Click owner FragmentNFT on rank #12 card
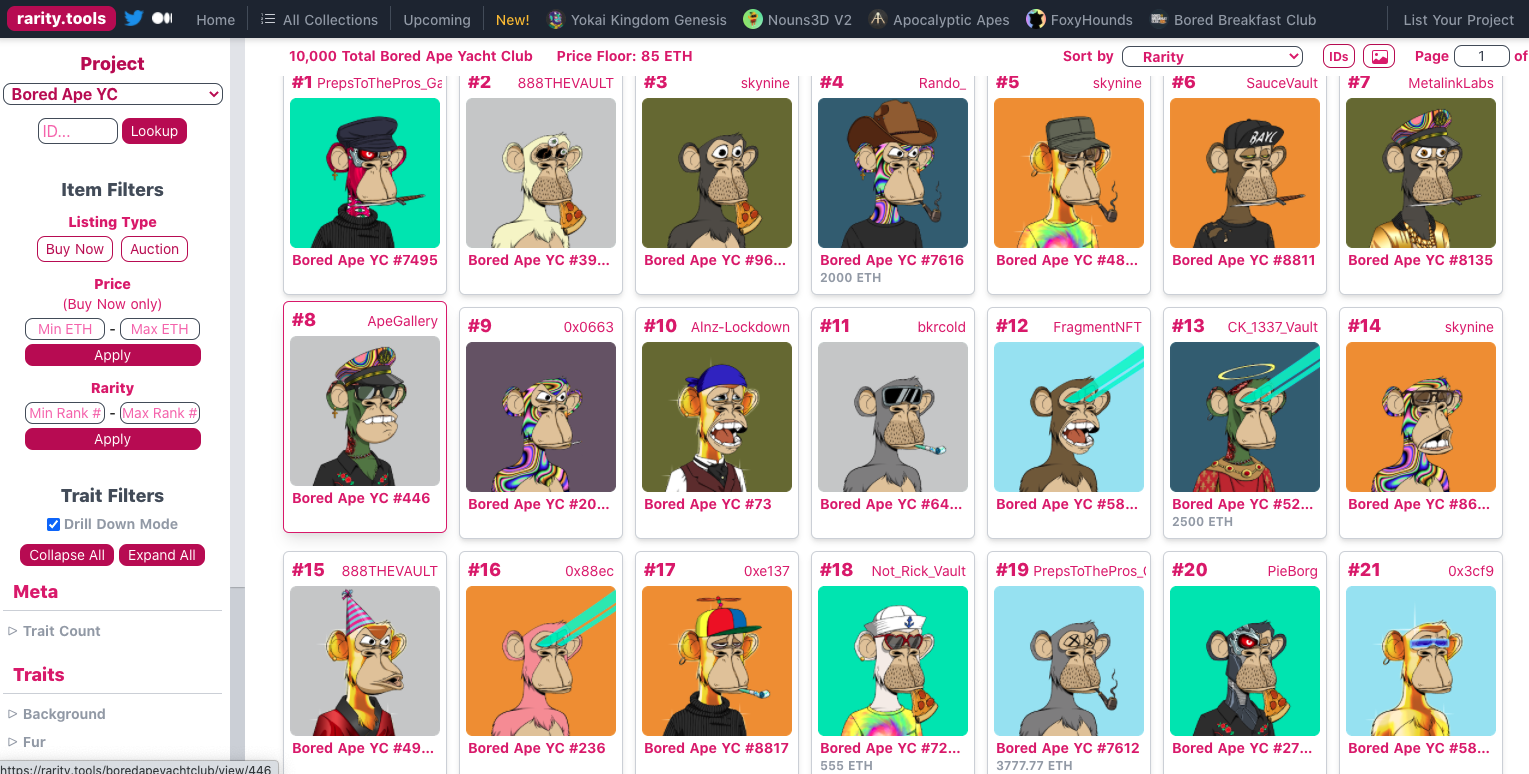The width and height of the screenshot is (1529, 774). pos(1097,327)
